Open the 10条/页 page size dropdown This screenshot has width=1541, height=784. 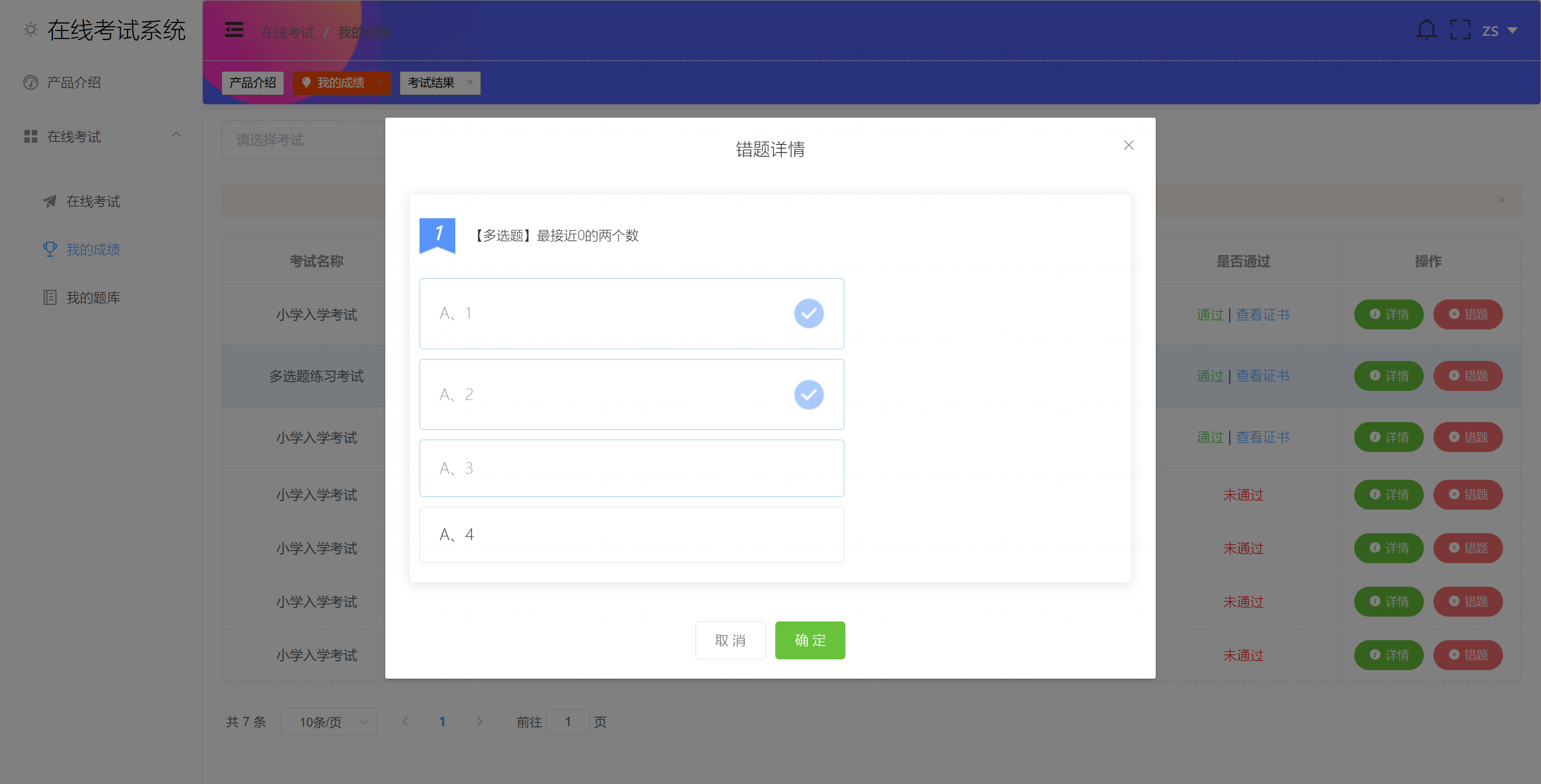point(328,722)
